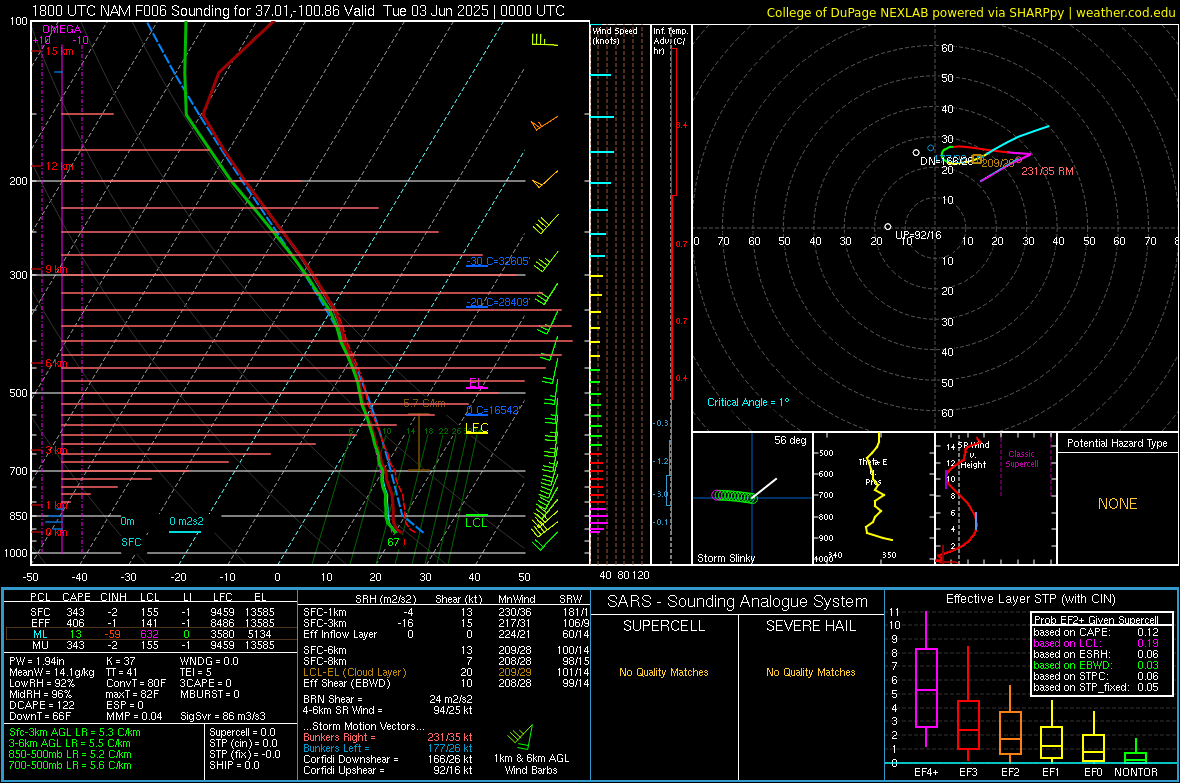
Task: Click the 0 C=16543' freezing level label
Action: pyautogui.click(x=493, y=410)
